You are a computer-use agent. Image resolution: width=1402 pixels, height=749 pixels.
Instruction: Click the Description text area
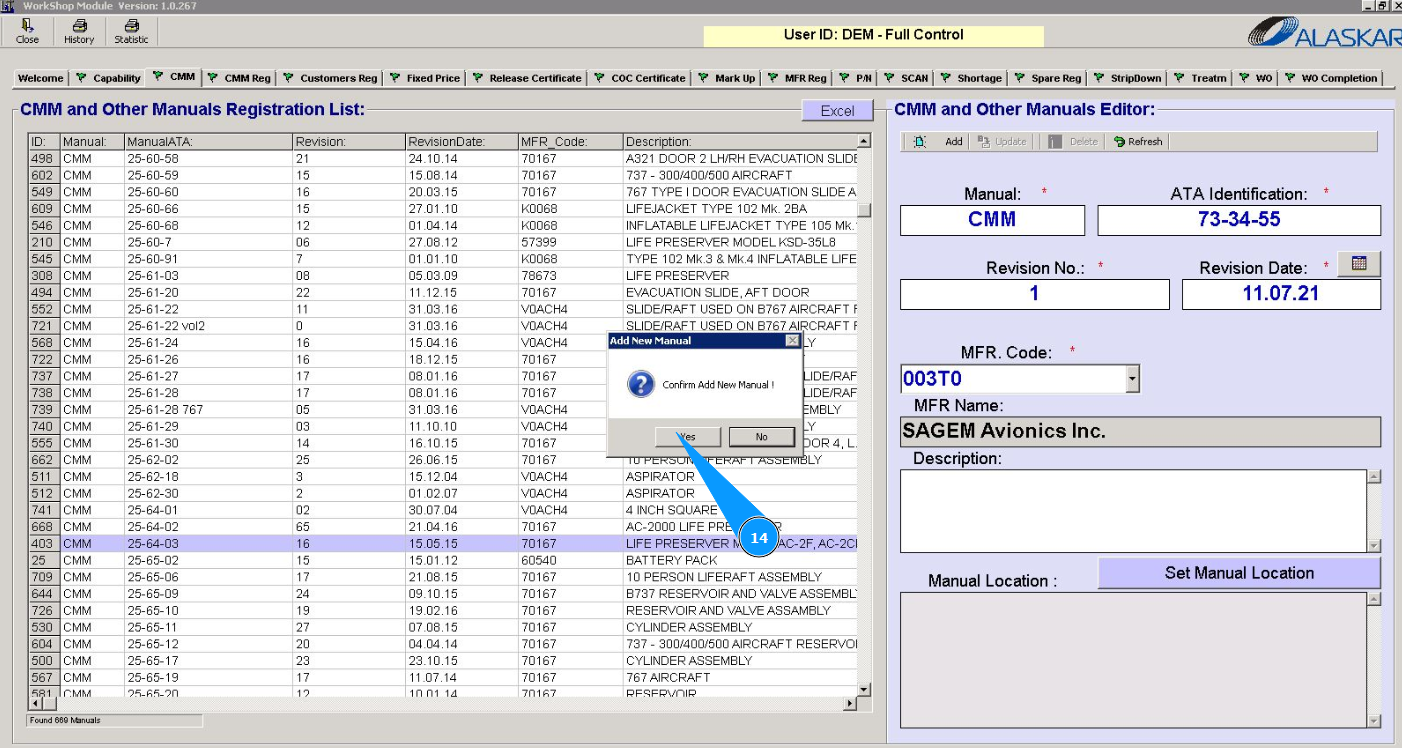[x=1133, y=510]
